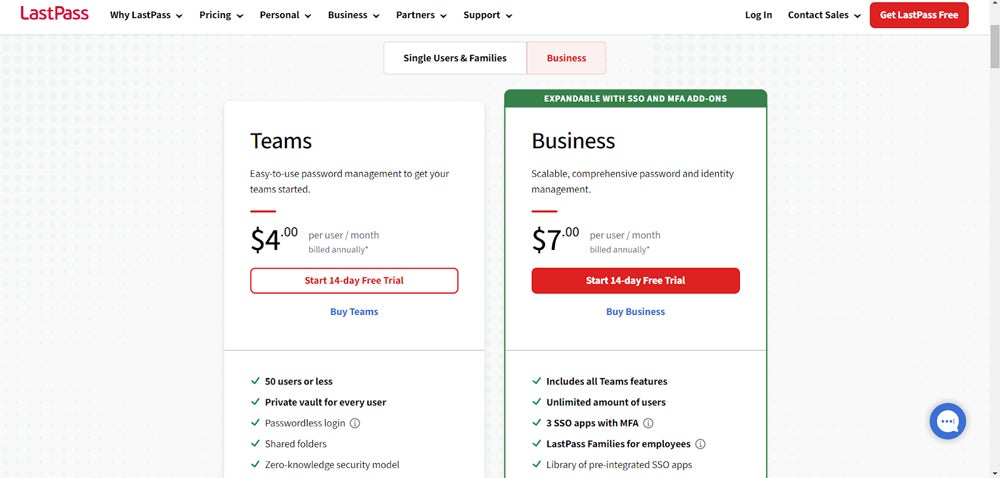Open the Personal navigation menu
1000x478 pixels.
point(285,15)
